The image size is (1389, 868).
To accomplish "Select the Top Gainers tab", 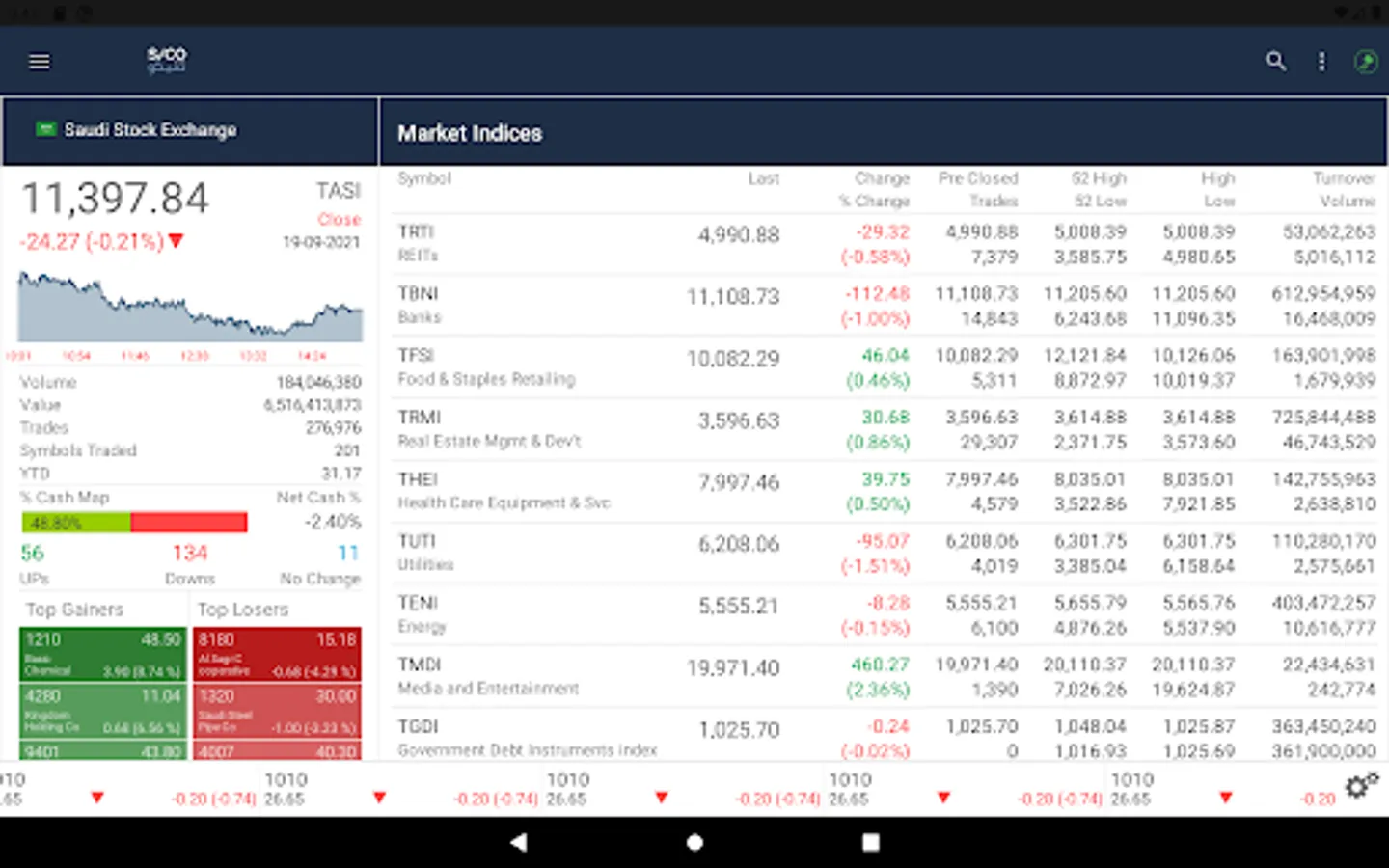I will [75, 610].
